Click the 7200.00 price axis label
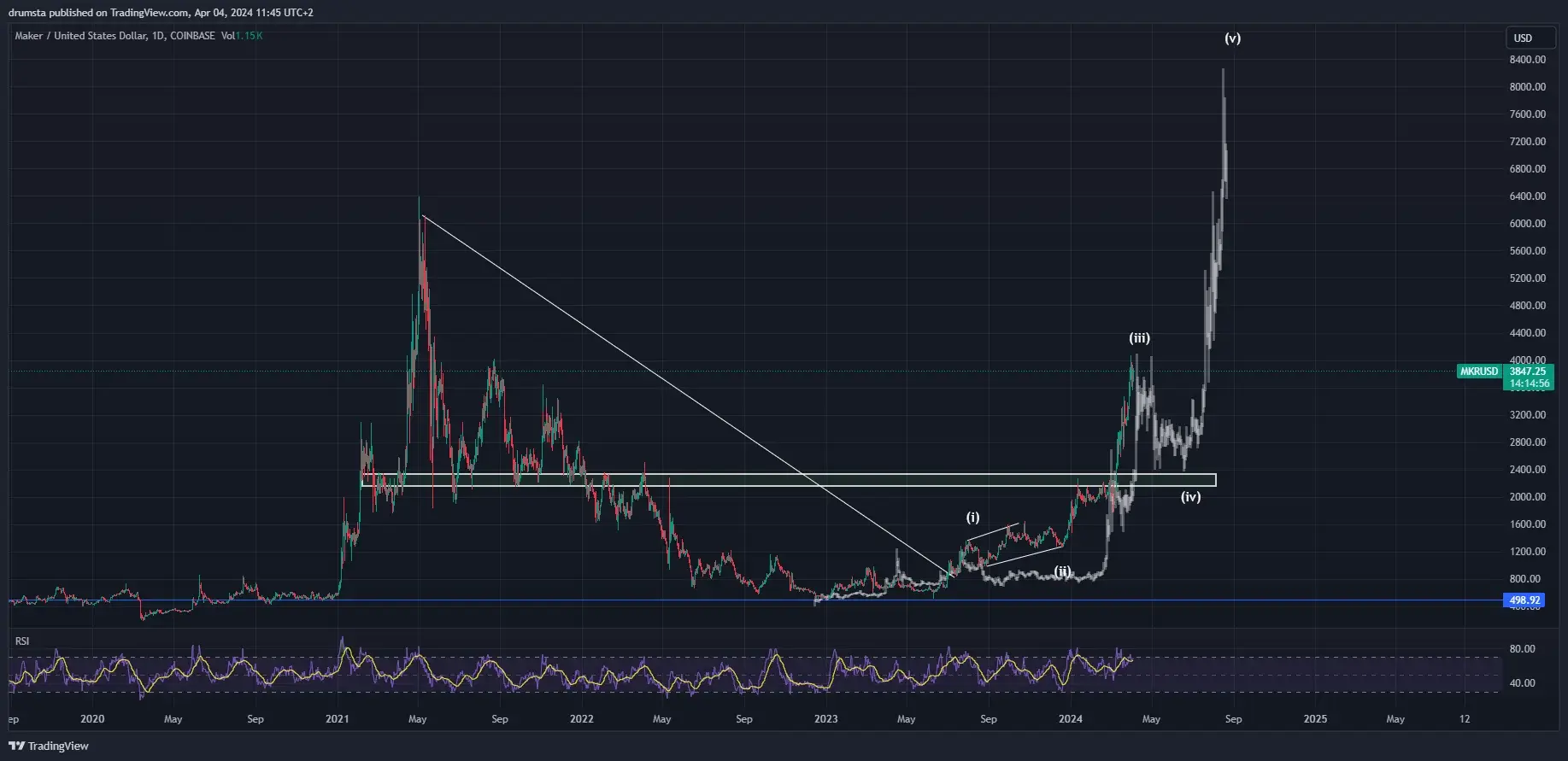The width and height of the screenshot is (1568, 761). (1527, 142)
